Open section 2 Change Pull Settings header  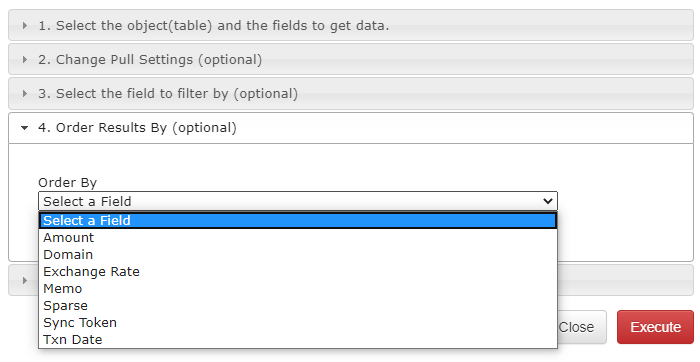351,59
